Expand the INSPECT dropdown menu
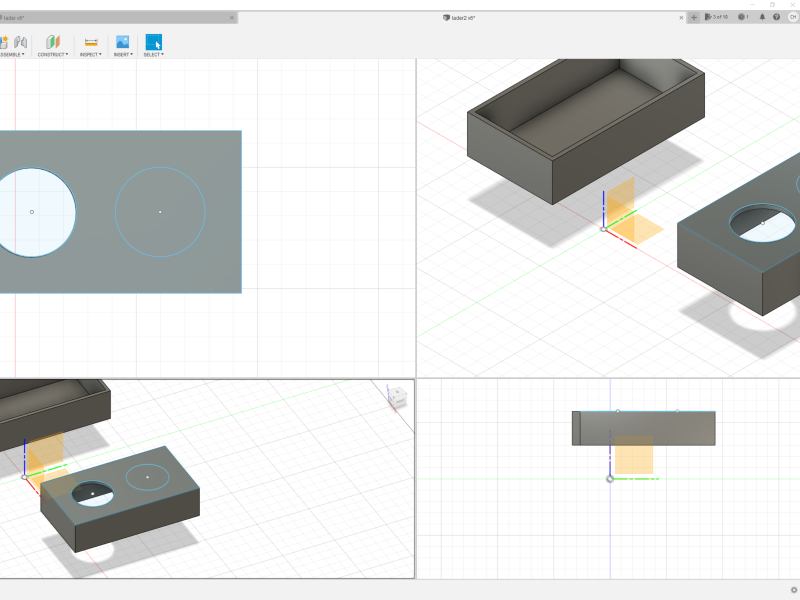Screen dimensions: 800x600 91,54
